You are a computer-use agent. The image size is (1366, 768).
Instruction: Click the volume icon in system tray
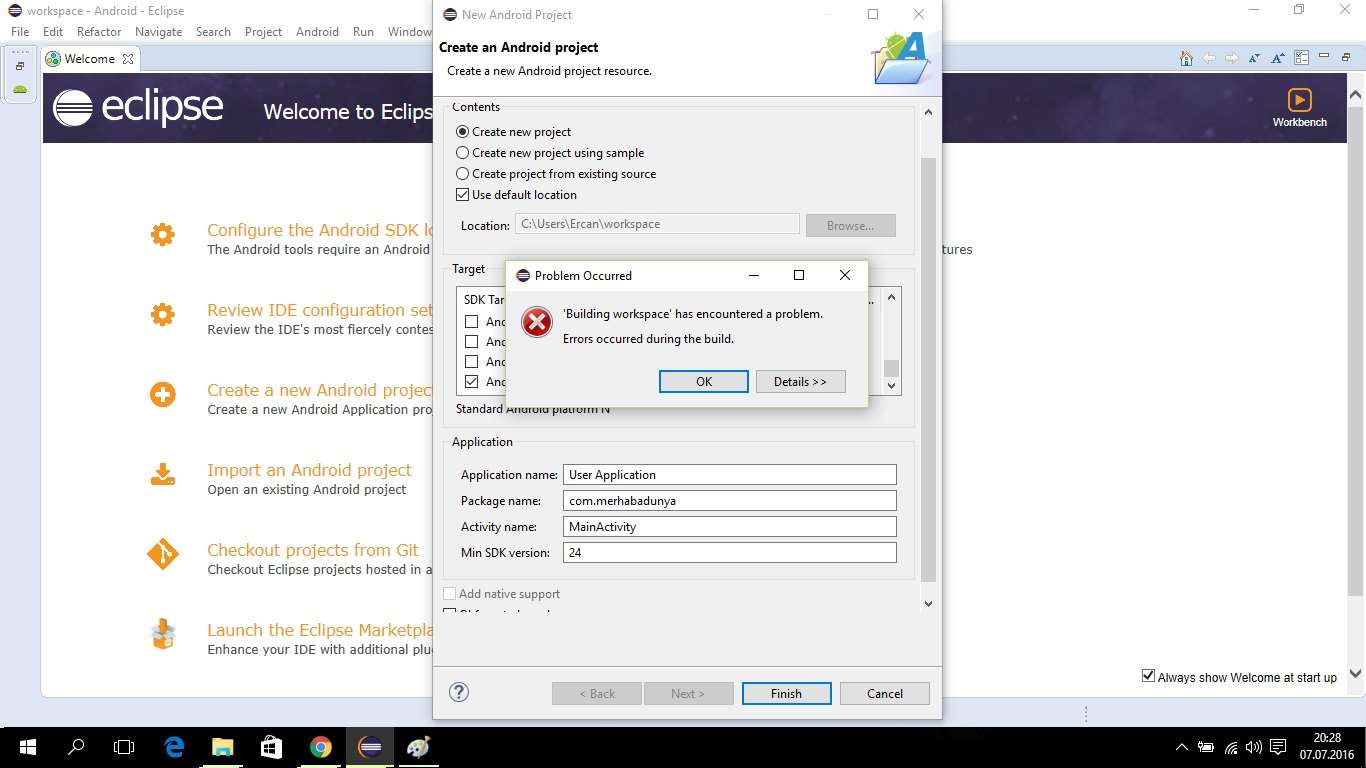tap(1254, 747)
